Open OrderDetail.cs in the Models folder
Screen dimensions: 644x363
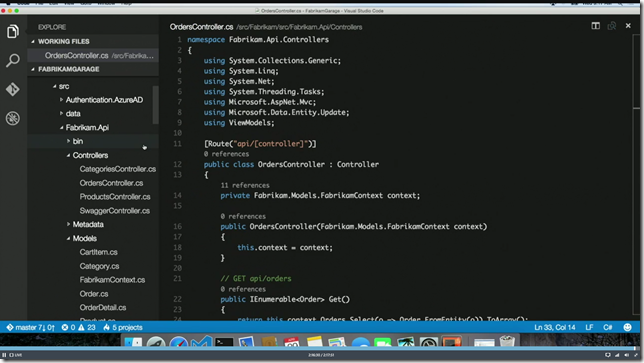point(103,308)
